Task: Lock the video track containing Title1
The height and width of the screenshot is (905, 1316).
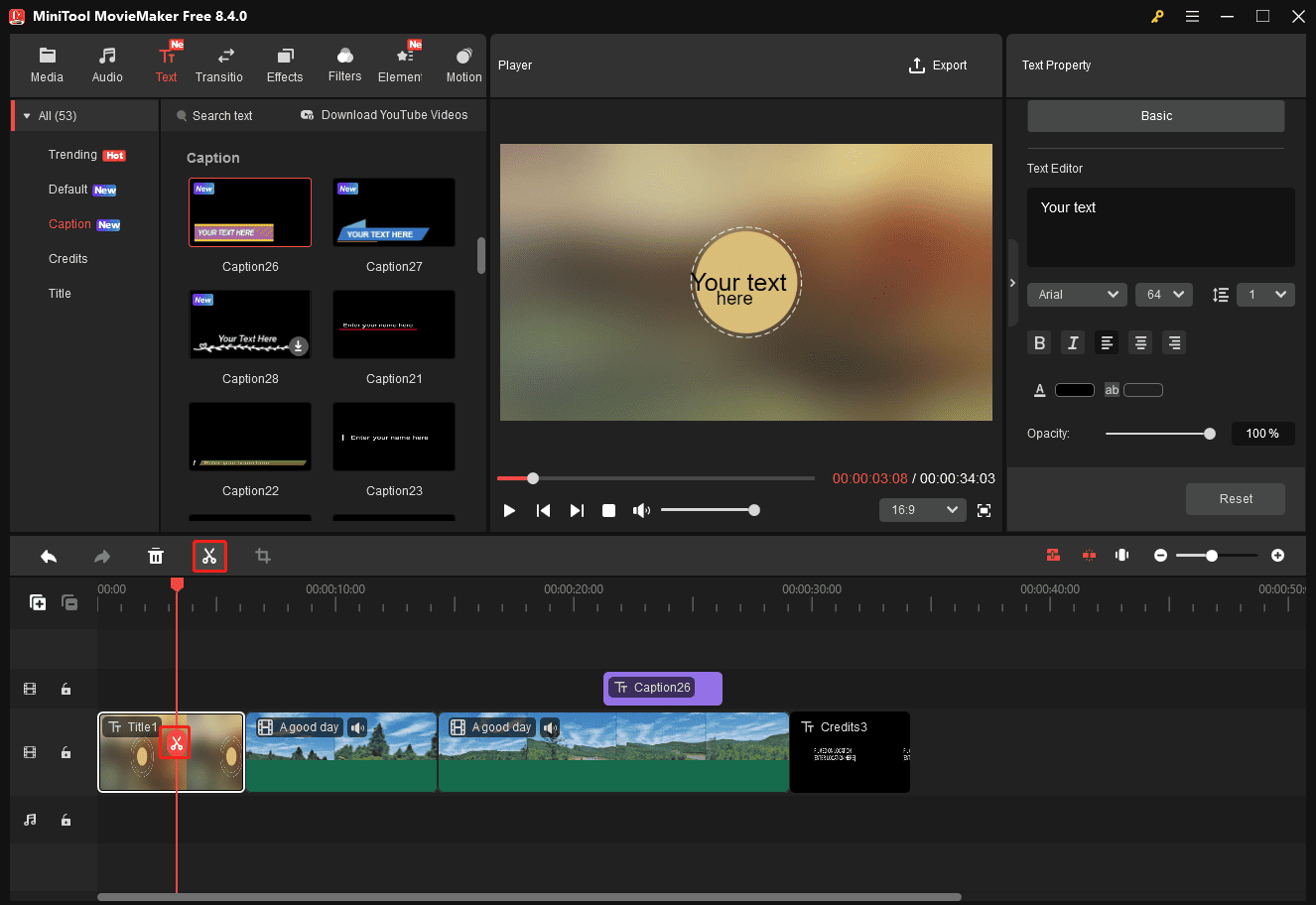Action: tap(66, 752)
